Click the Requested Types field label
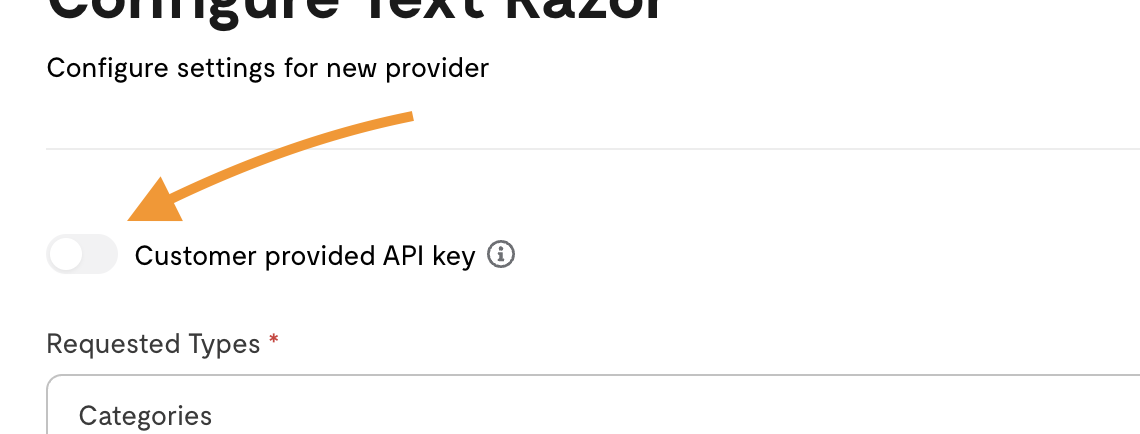The width and height of the screenshot is (1140, 434). 153,343
